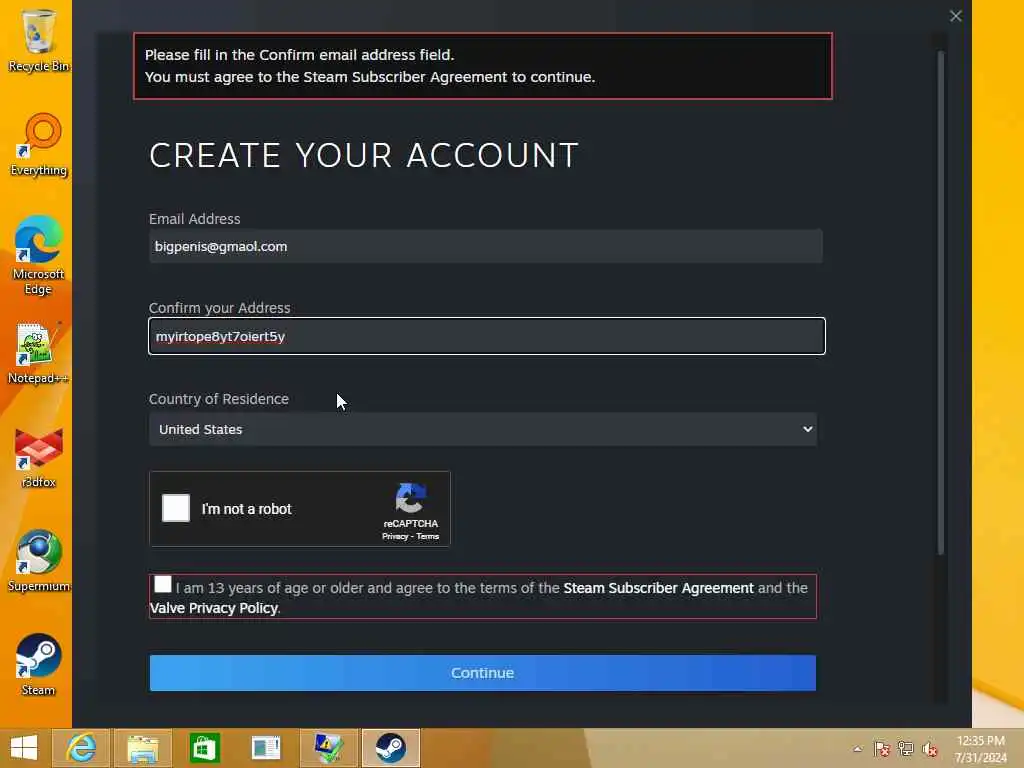Launch r3dfox browser desktop shortcut
The height and width of the screenshot is (768, 1024).
tap(38, 457)
